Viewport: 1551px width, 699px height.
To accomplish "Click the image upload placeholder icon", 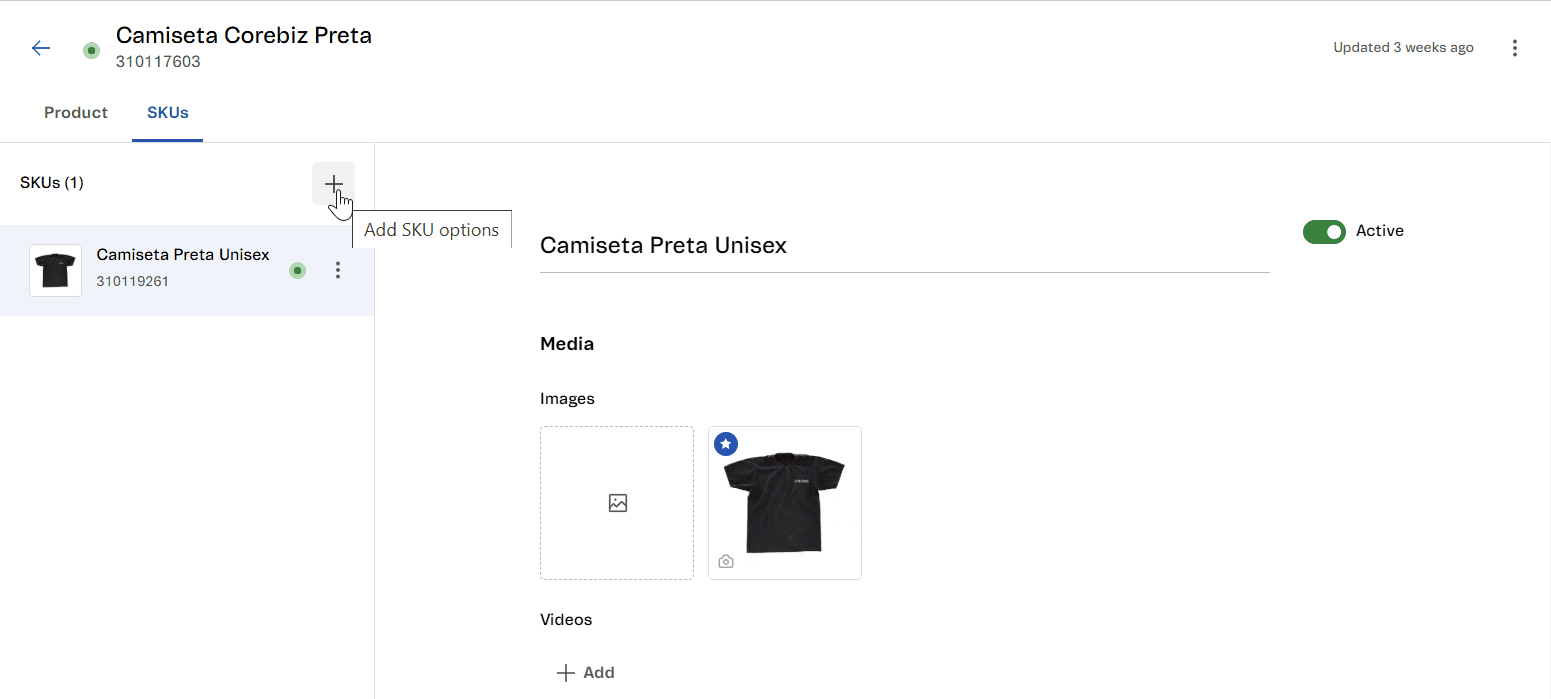I will pos(617,503).
